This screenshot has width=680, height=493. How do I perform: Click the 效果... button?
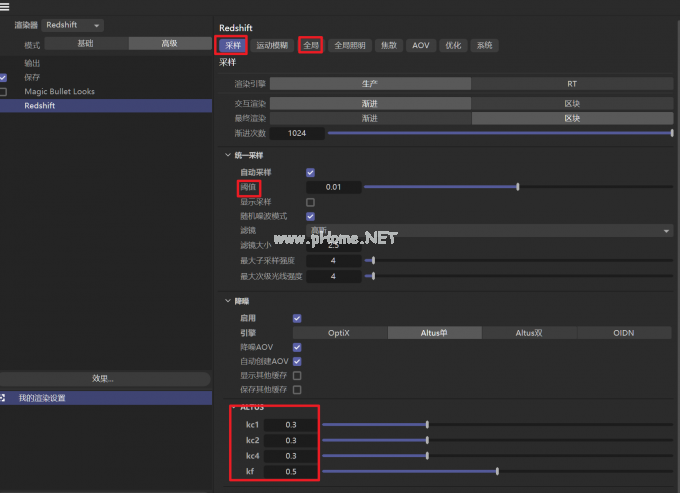(x=104, y=379)
